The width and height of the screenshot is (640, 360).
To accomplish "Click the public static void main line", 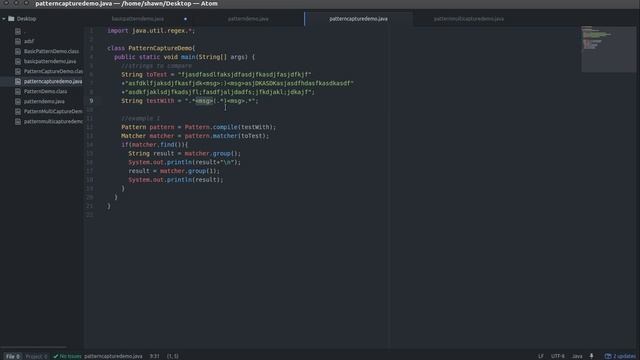I will point(184,57).
